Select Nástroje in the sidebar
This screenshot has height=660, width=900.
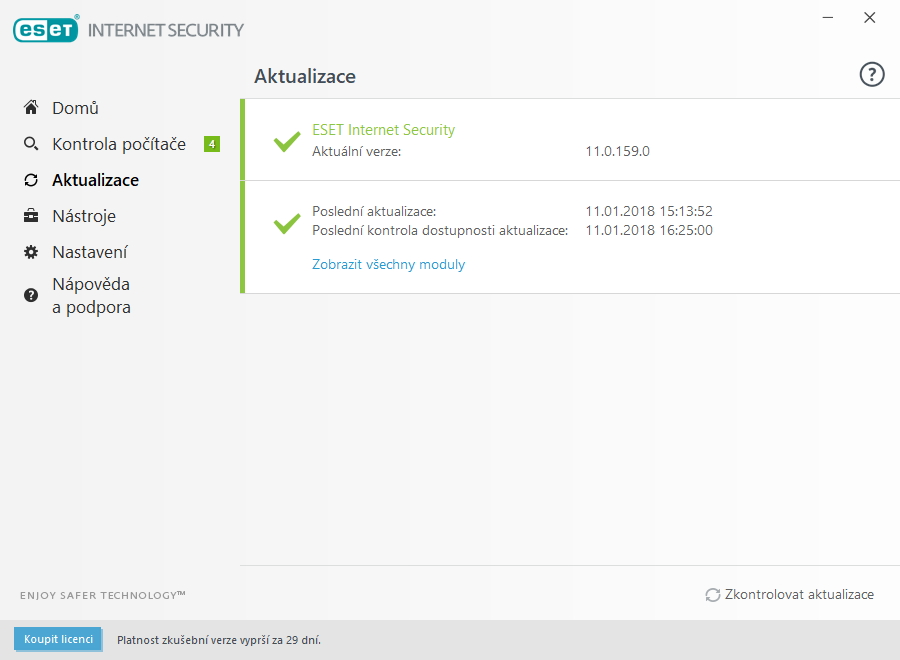coord(84,216)
